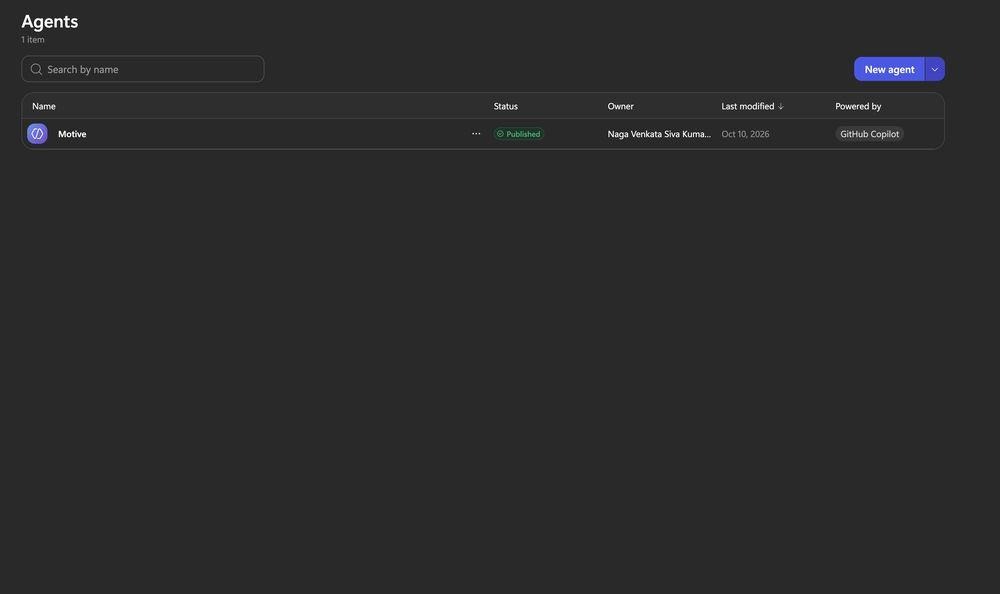Select owner Naga Venkata Siva Kuma... cell

click(659, 134)
